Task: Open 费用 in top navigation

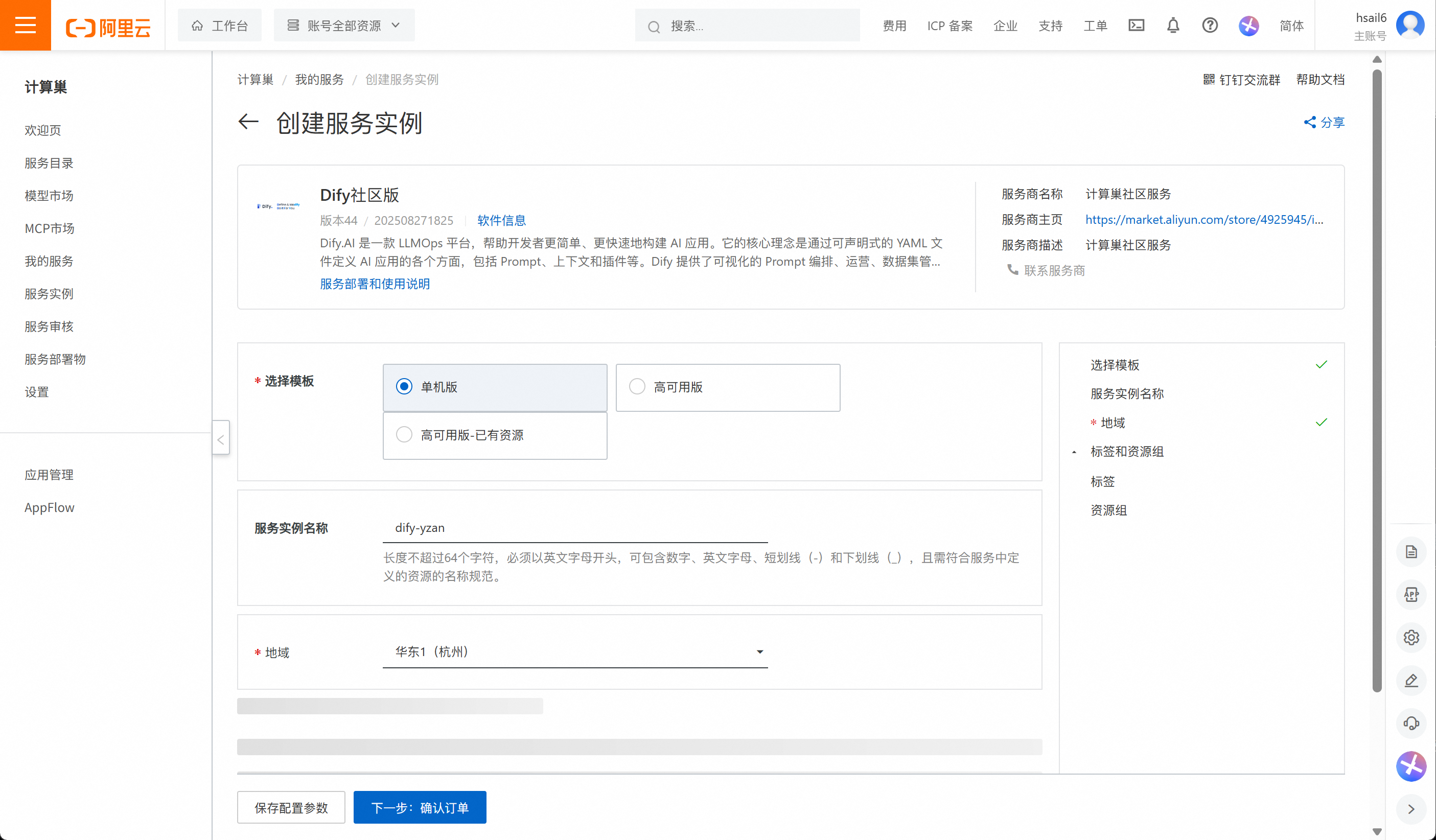Action: (x=894, y=26)
